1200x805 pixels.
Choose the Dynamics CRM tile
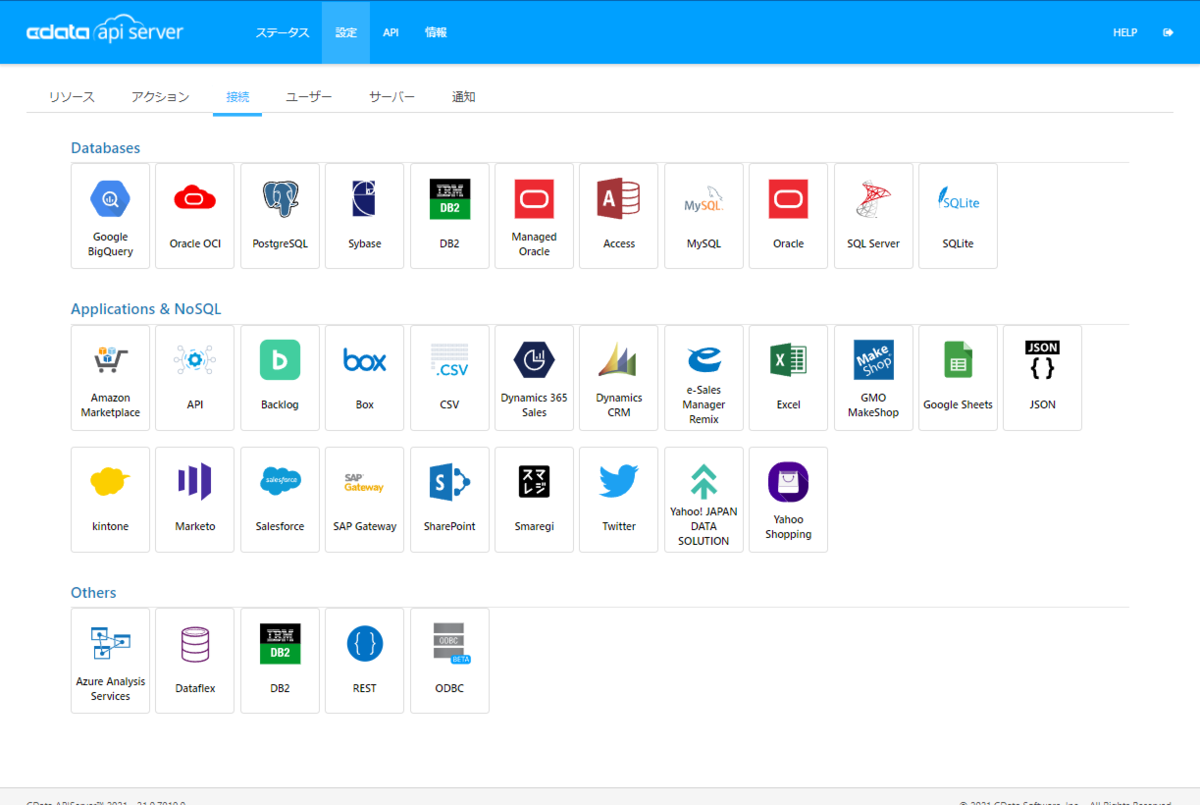tap(619, 378)
